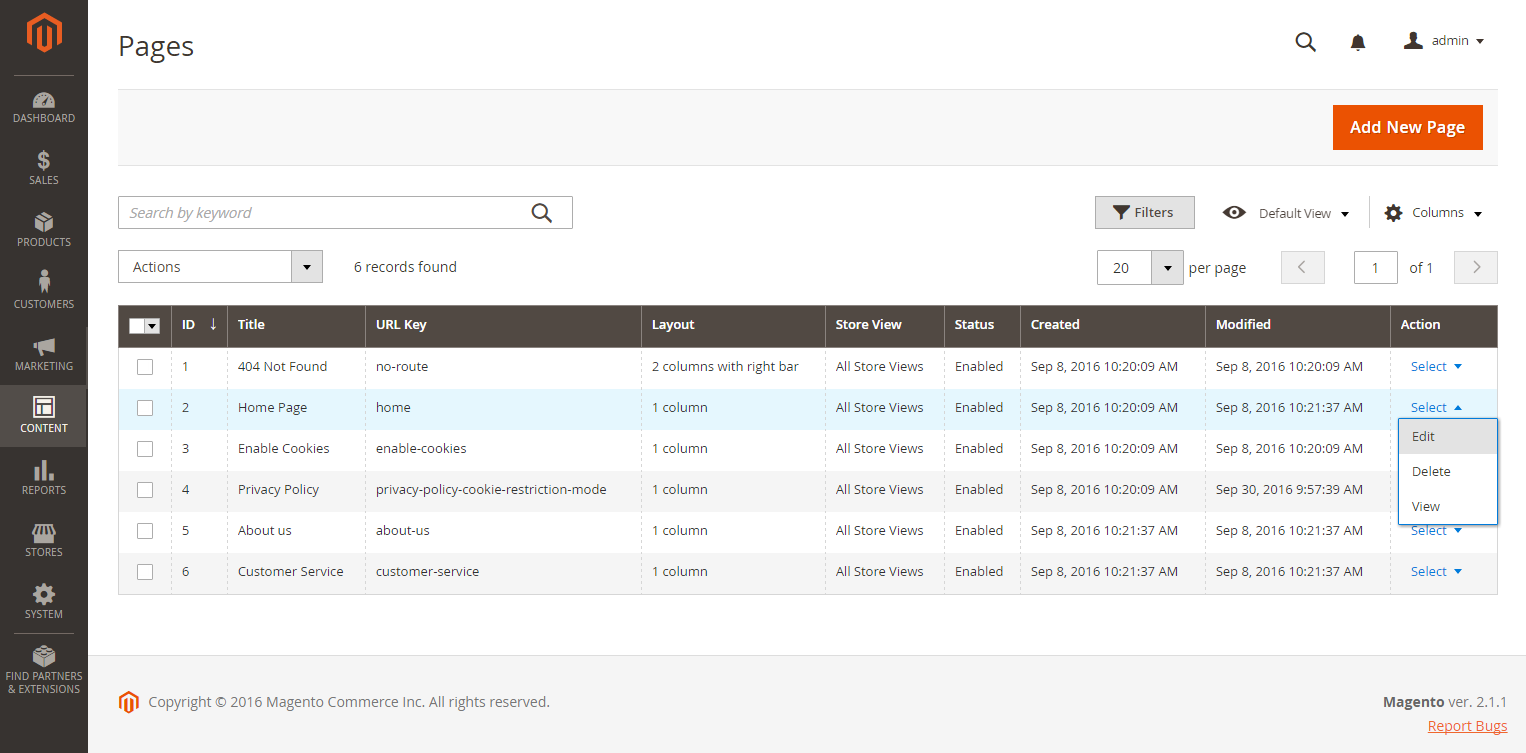Click the Filters button
Image resolution: width=1526 pixels, height=753 pixels.
1144,213
